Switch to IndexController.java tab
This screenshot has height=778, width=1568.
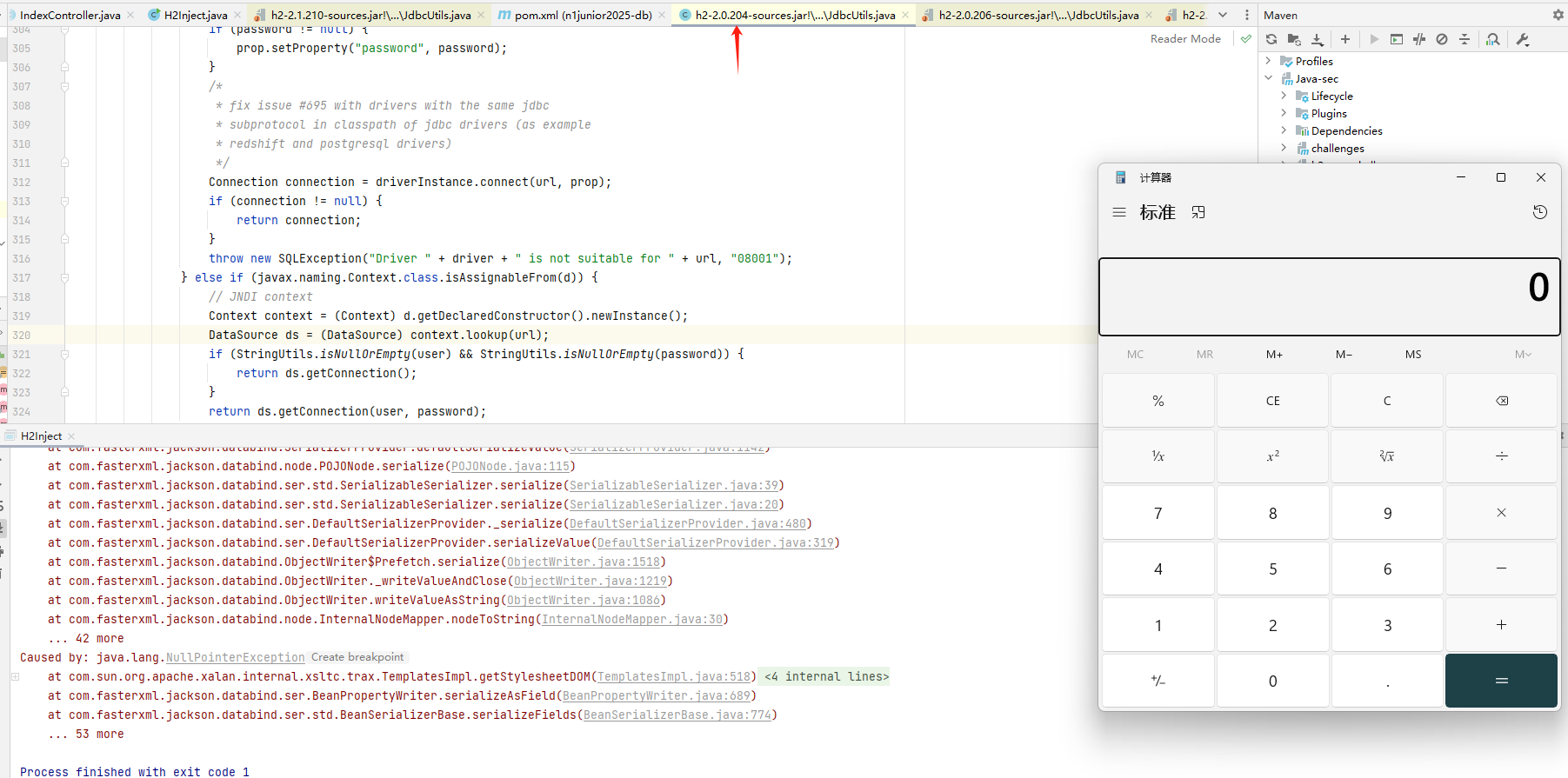tap(70, 15)
